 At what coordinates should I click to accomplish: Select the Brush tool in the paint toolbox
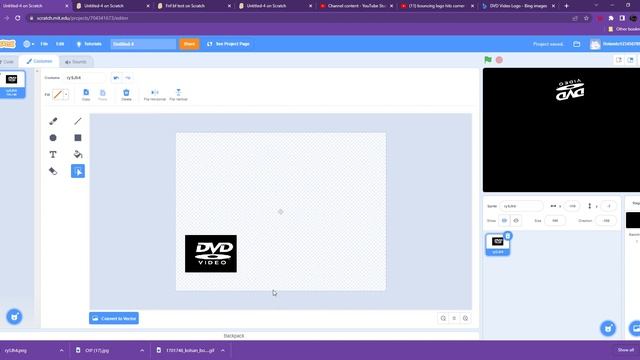53,121
